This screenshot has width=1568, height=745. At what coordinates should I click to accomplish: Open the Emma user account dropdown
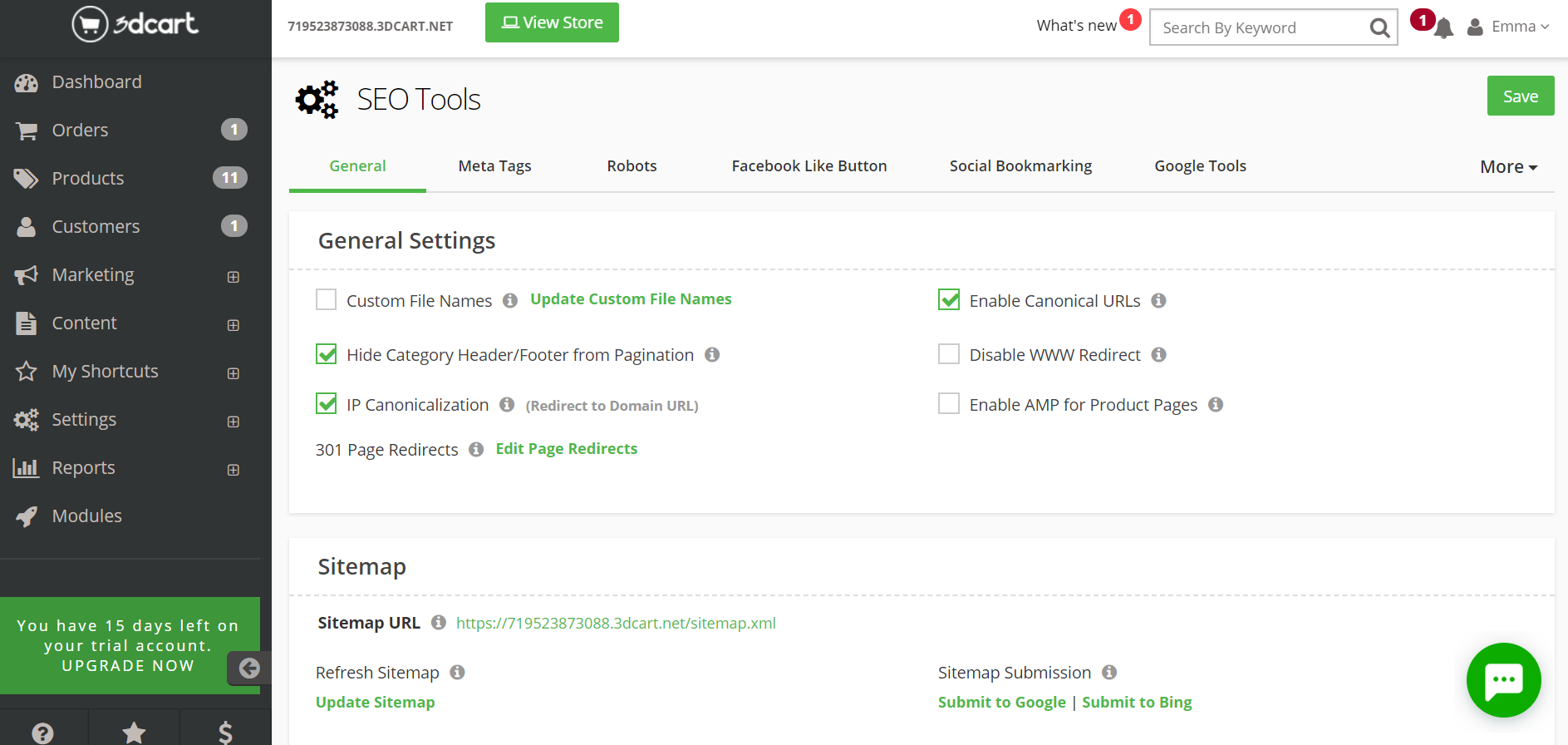pos(1508,27)
